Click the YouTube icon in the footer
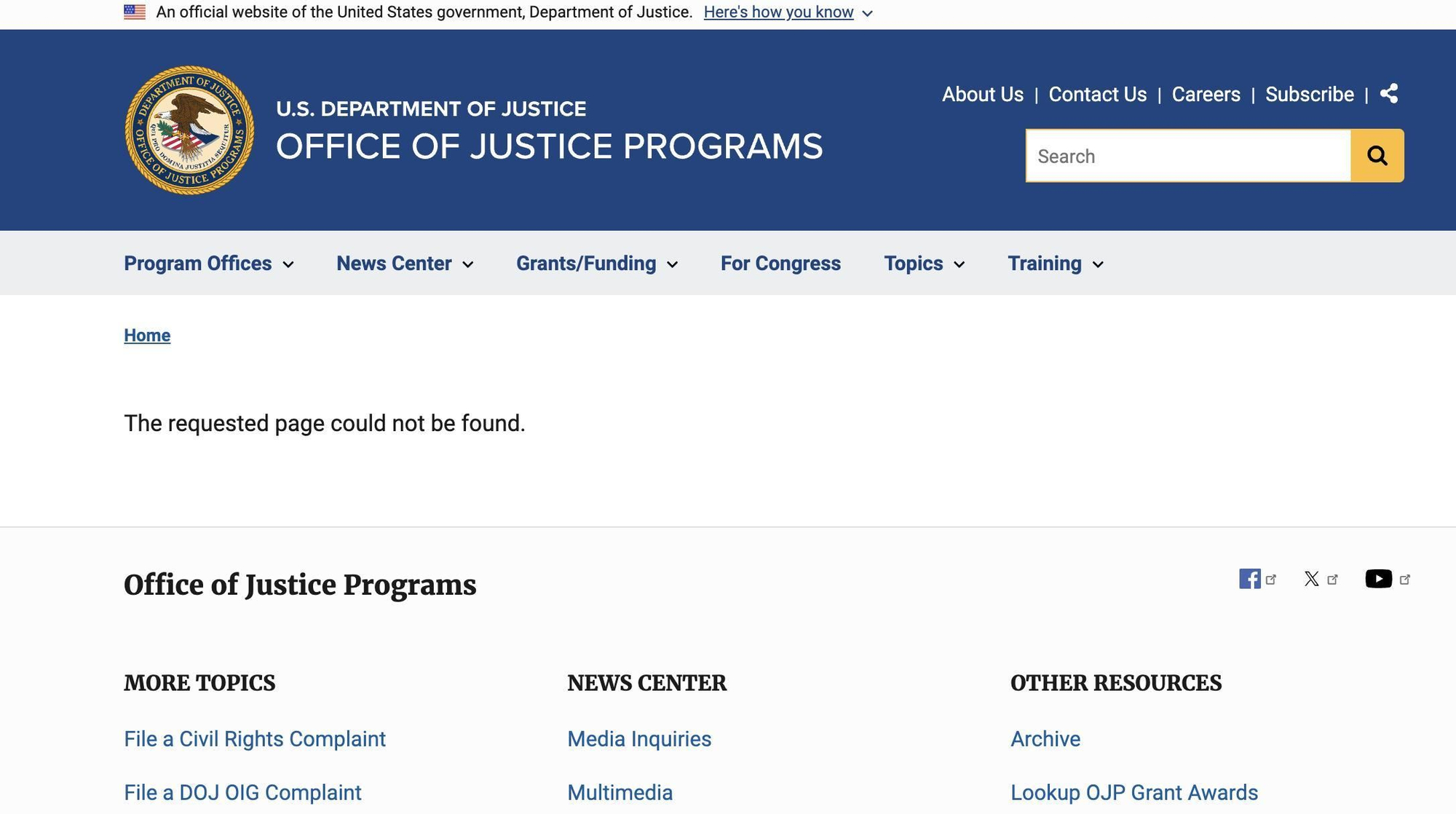1456x814 pixels. pyautogui.click(x=1378, y=579)
